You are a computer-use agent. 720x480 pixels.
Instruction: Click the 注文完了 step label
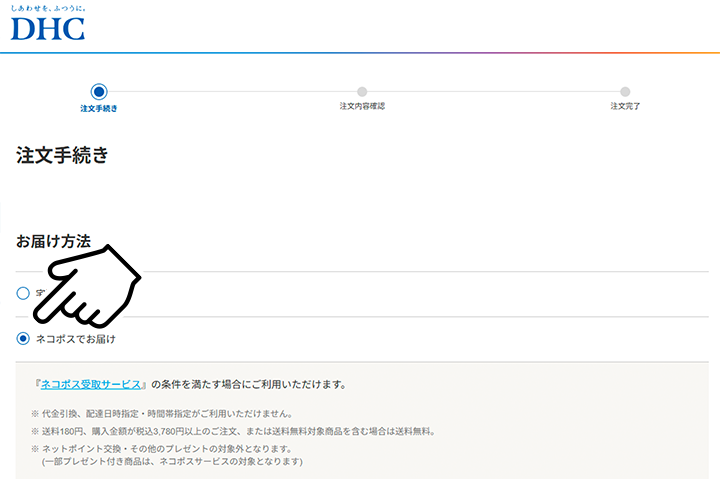pos(625,106)
